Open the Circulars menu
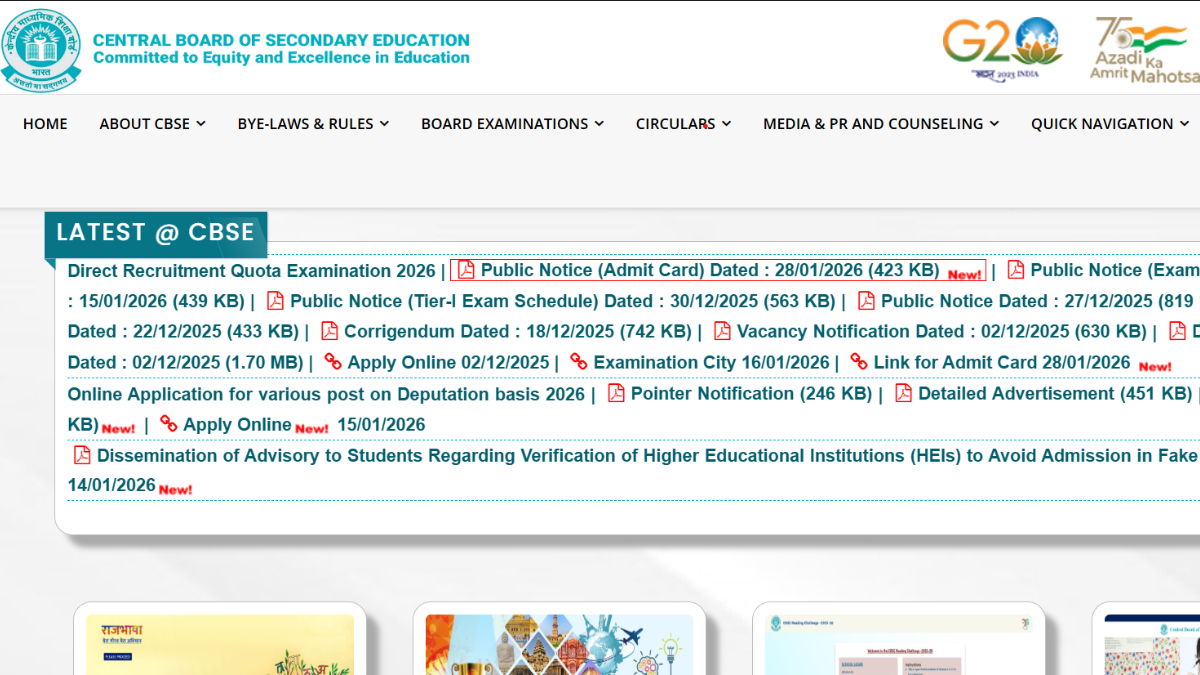The width and height of the screenshot is (1200, 675). click(683, 124)
